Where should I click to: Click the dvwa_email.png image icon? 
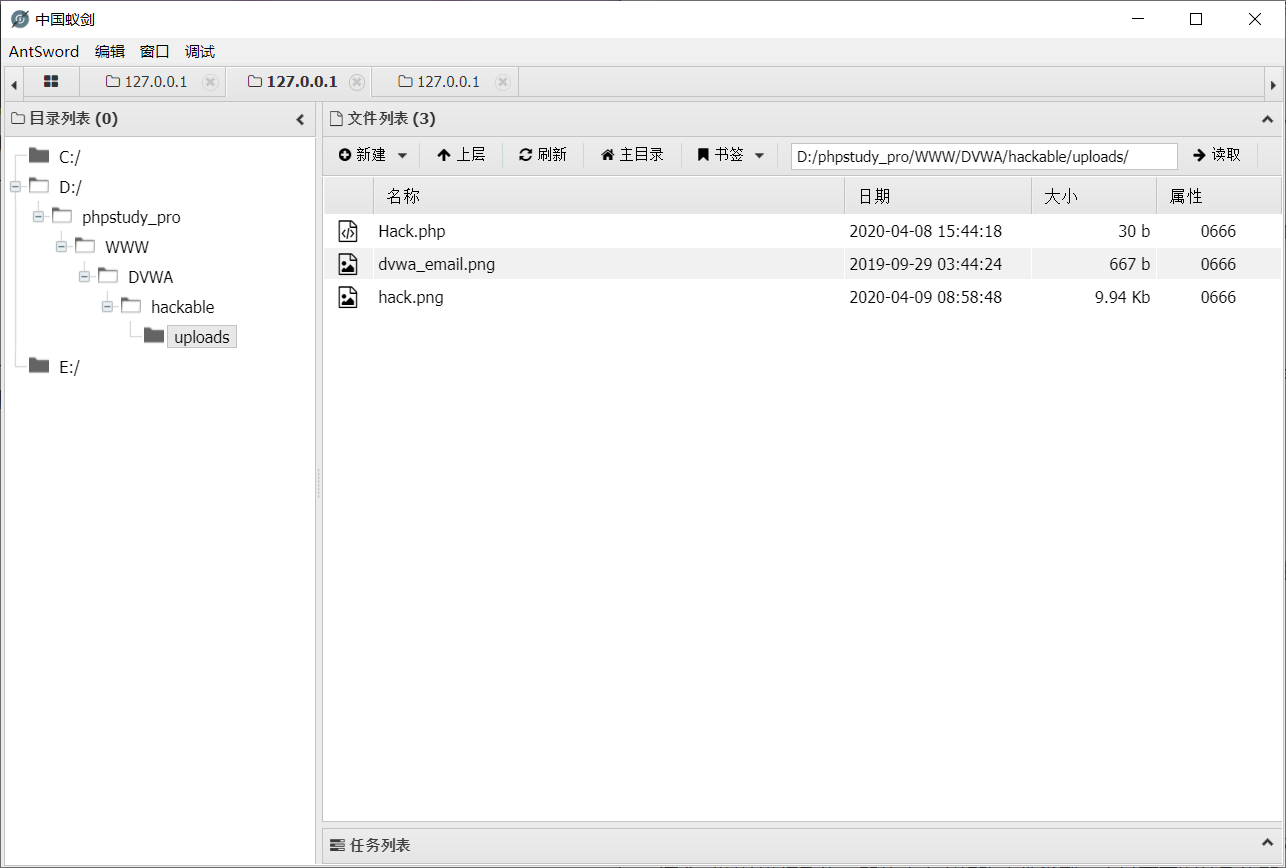click(x=348, y=264)
